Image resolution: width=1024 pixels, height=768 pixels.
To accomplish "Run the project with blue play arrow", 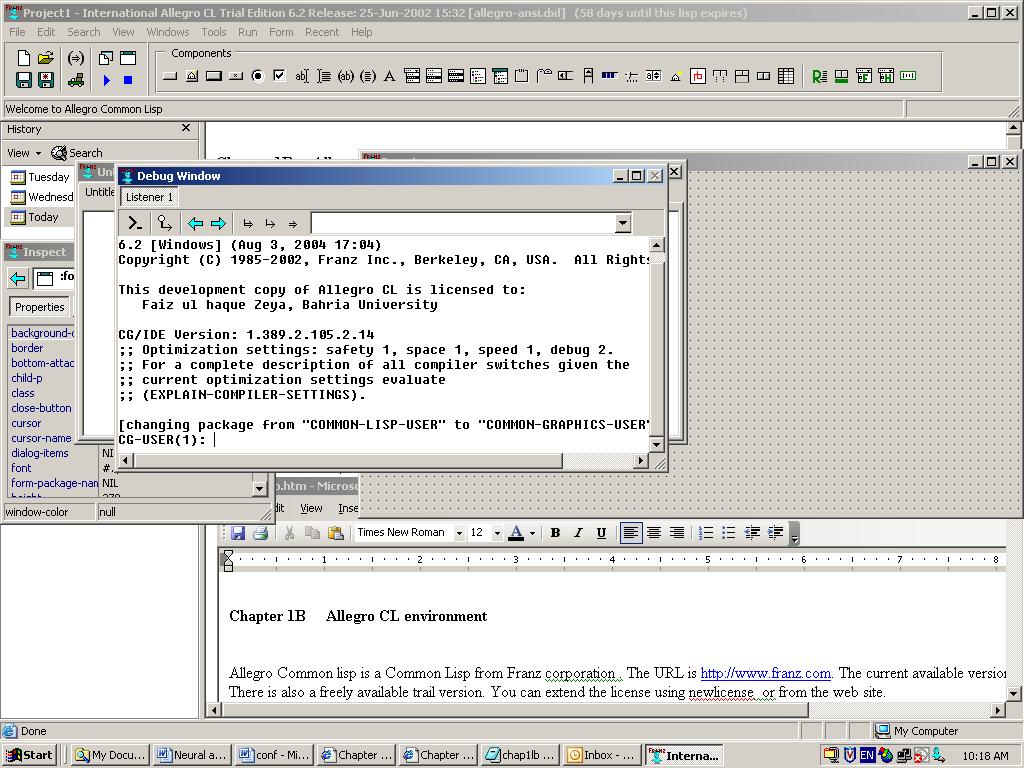I will 106,80.
